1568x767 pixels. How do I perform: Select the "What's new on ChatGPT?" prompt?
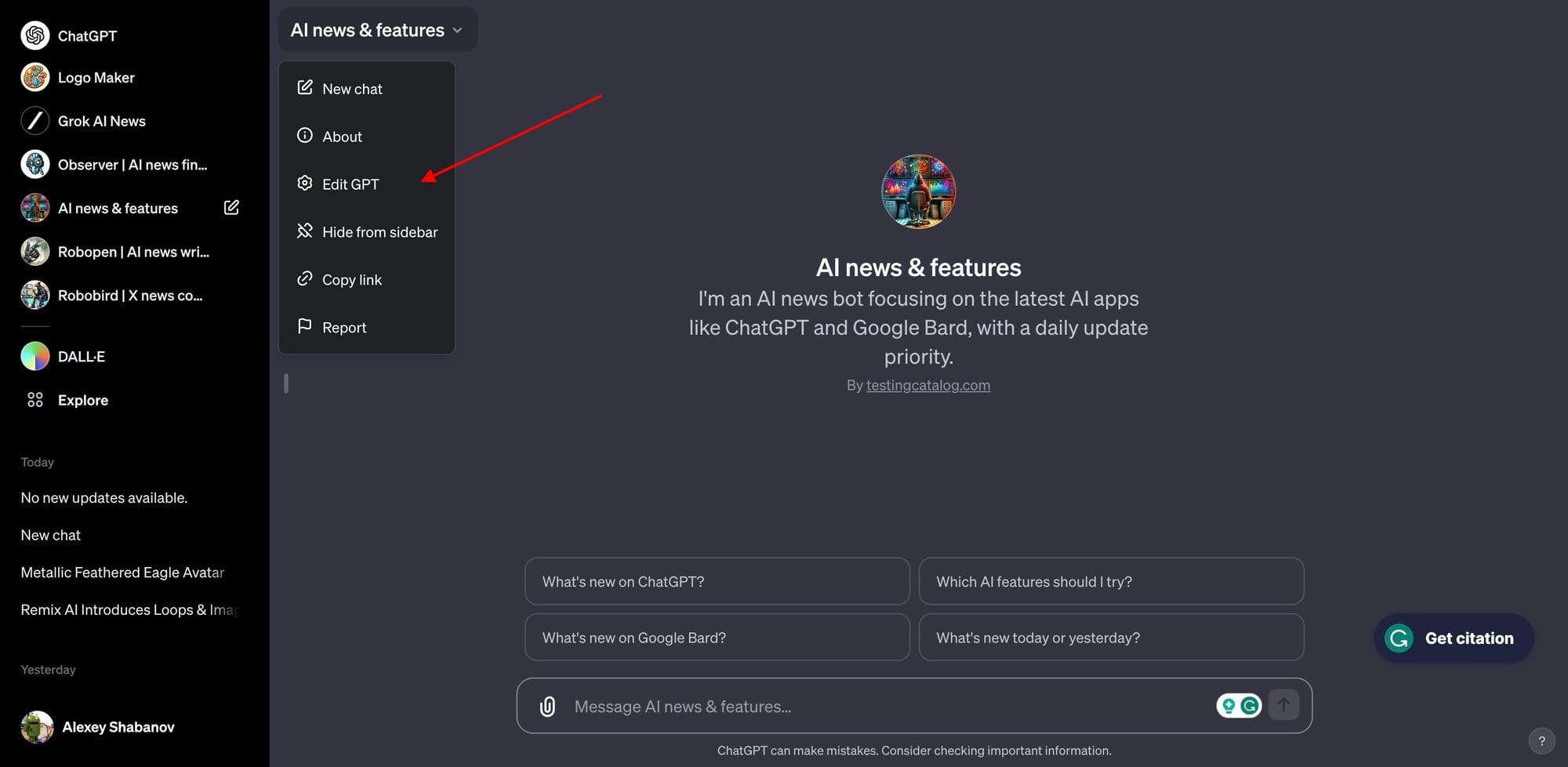tap(717, 581)
